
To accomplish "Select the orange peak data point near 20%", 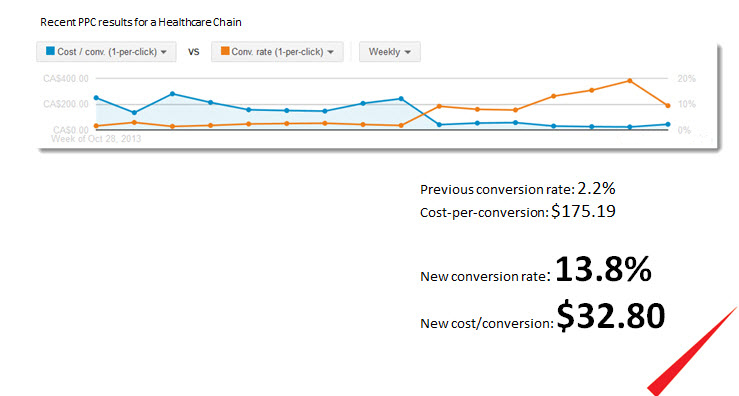I will 630,81.
